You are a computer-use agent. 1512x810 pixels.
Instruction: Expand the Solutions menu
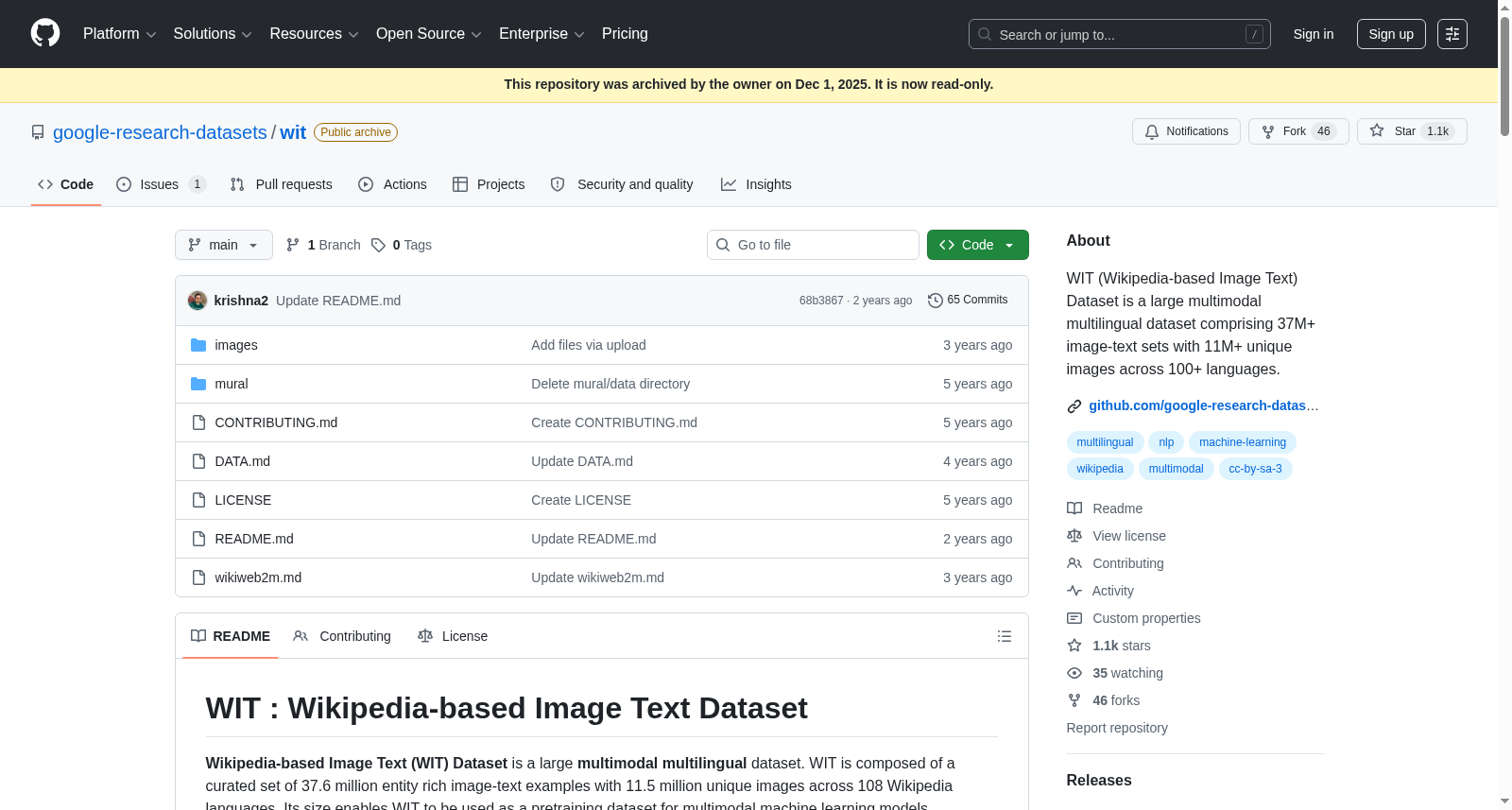(213, 34)
